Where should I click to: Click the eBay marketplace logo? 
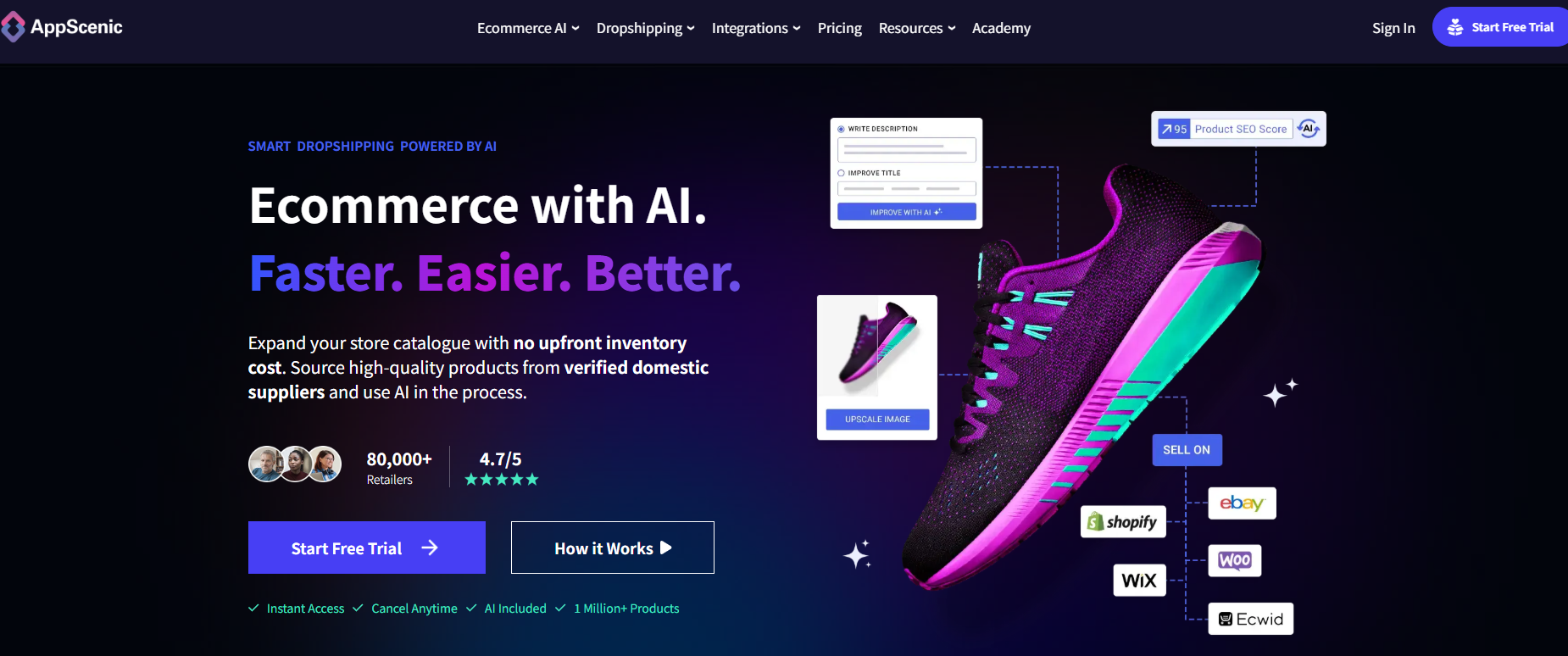point(1242,503)
